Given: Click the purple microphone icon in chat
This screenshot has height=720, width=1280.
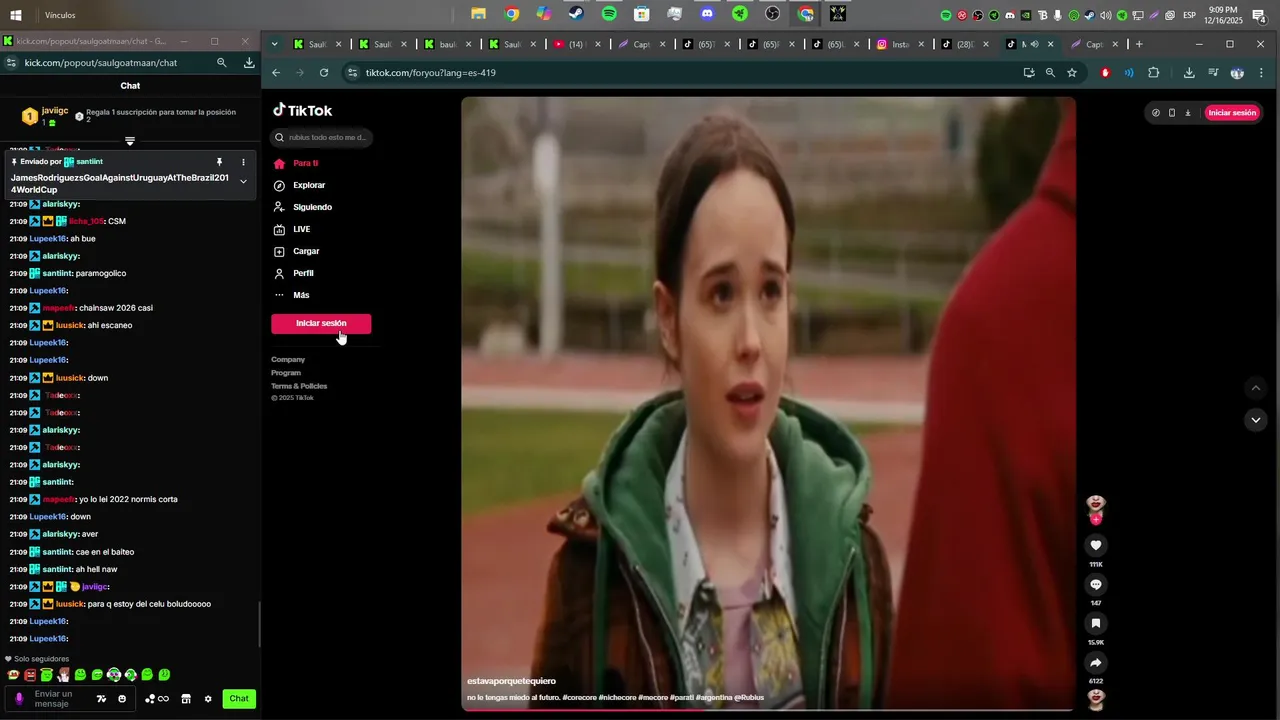Looking at the screenshot, I should coord(18,699).
